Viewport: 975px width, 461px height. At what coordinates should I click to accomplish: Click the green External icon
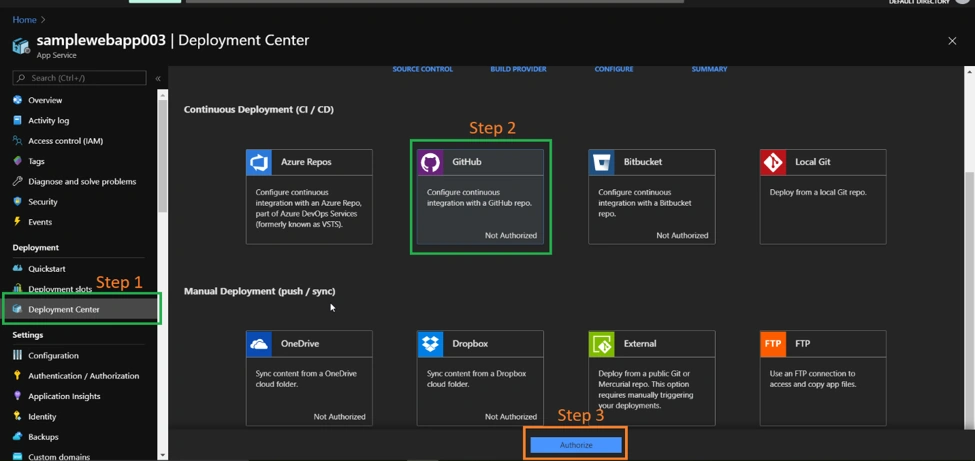point(601,344)
